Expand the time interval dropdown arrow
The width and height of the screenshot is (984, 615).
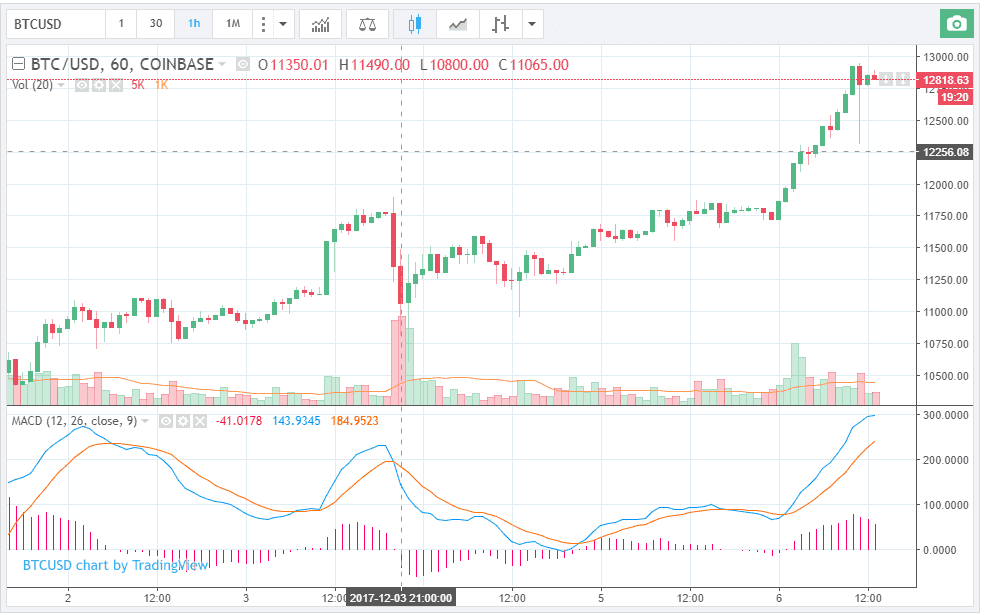point(282,24)
